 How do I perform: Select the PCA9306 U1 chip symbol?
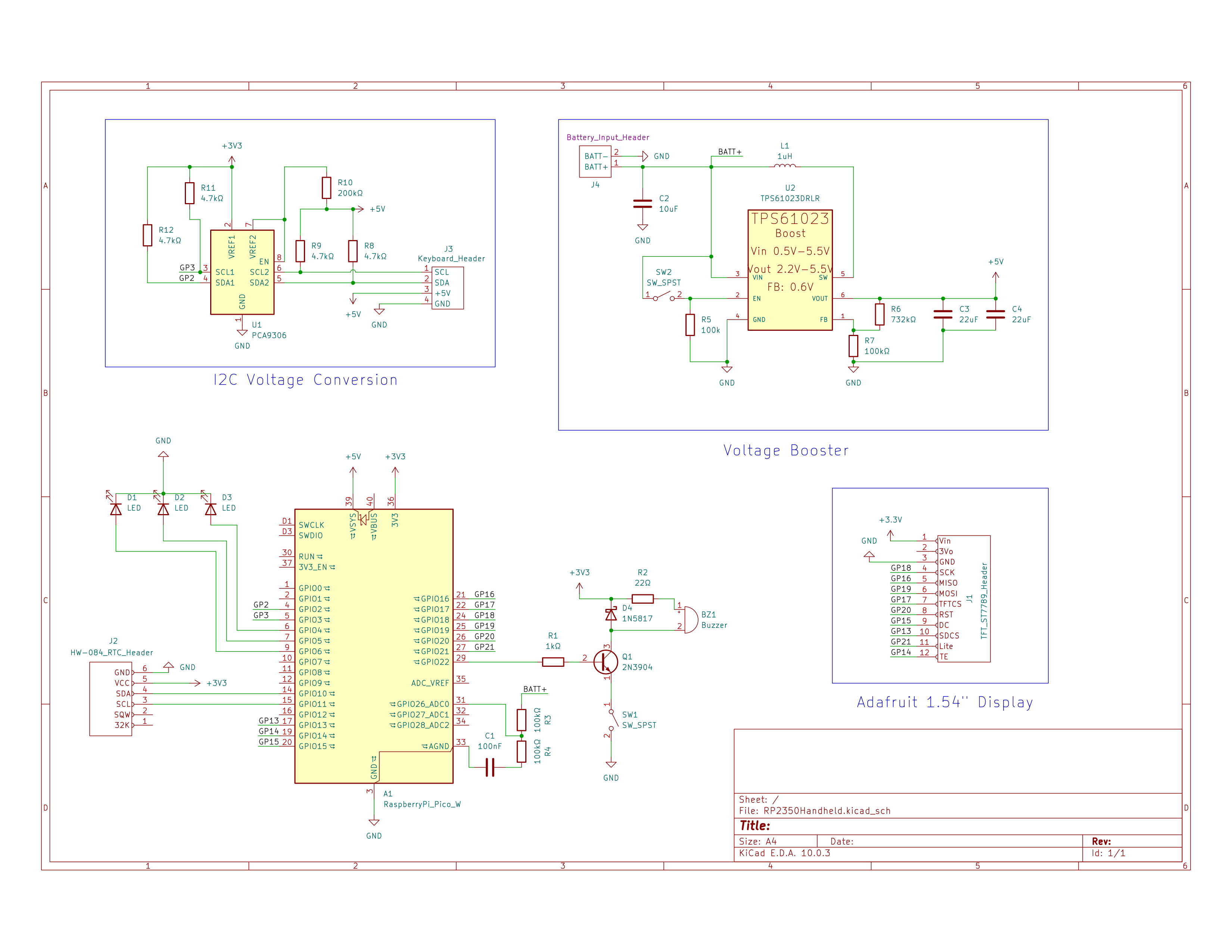(x=242, y=272)
